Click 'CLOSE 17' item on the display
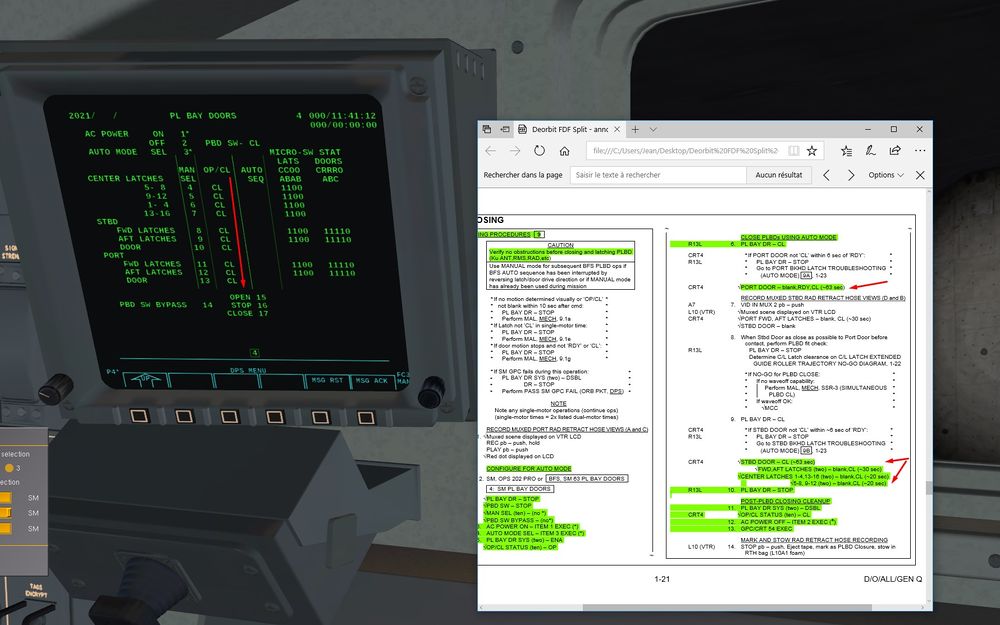 point(247,314)
